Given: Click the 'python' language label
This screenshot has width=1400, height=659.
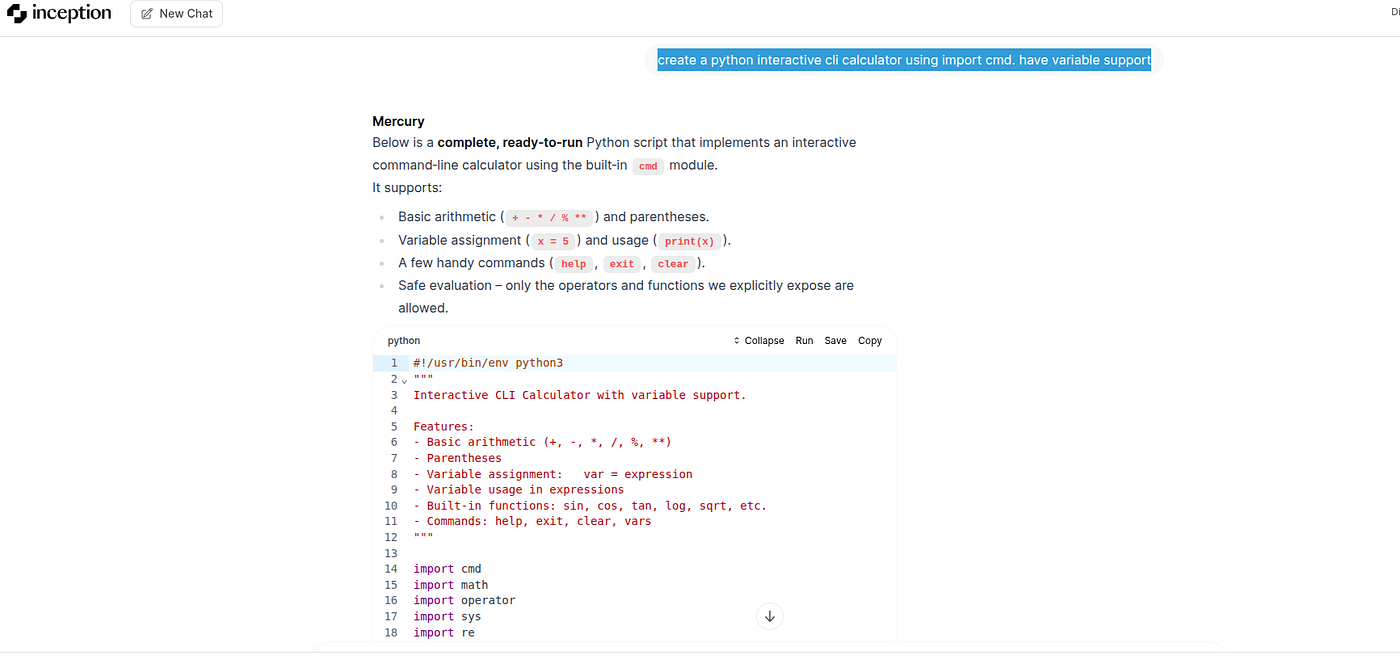Looking at the screenshot, I should point(404,341).
